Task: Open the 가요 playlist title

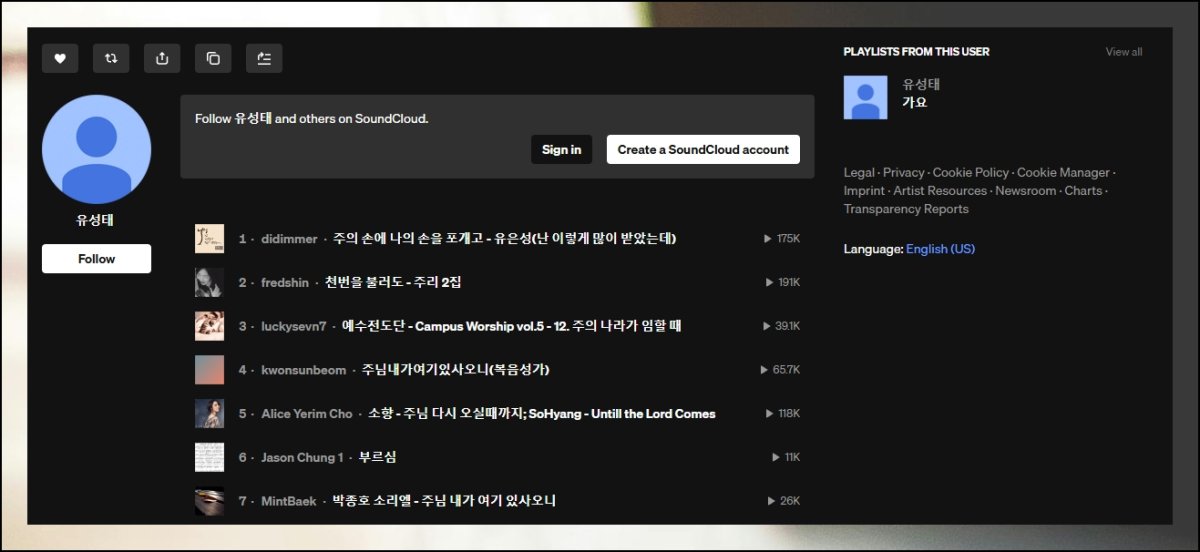Action: (x=914, y=102)
